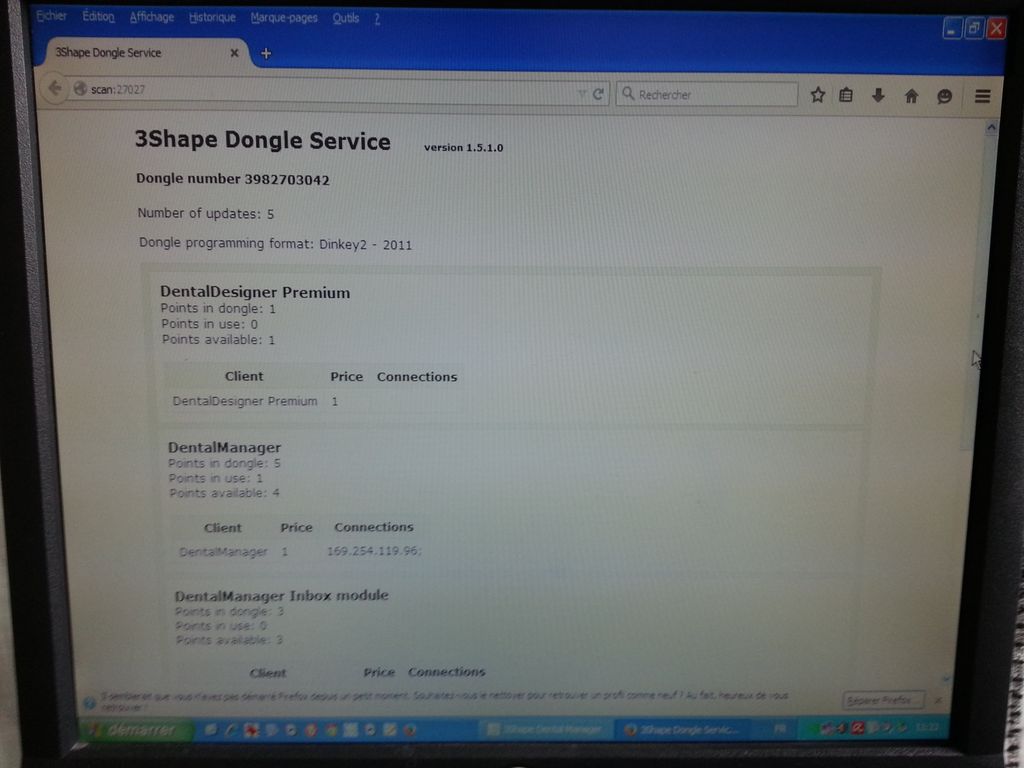Open the Outils menu
Viewport: 1024px width, 768px height.
tap(345, 18)
